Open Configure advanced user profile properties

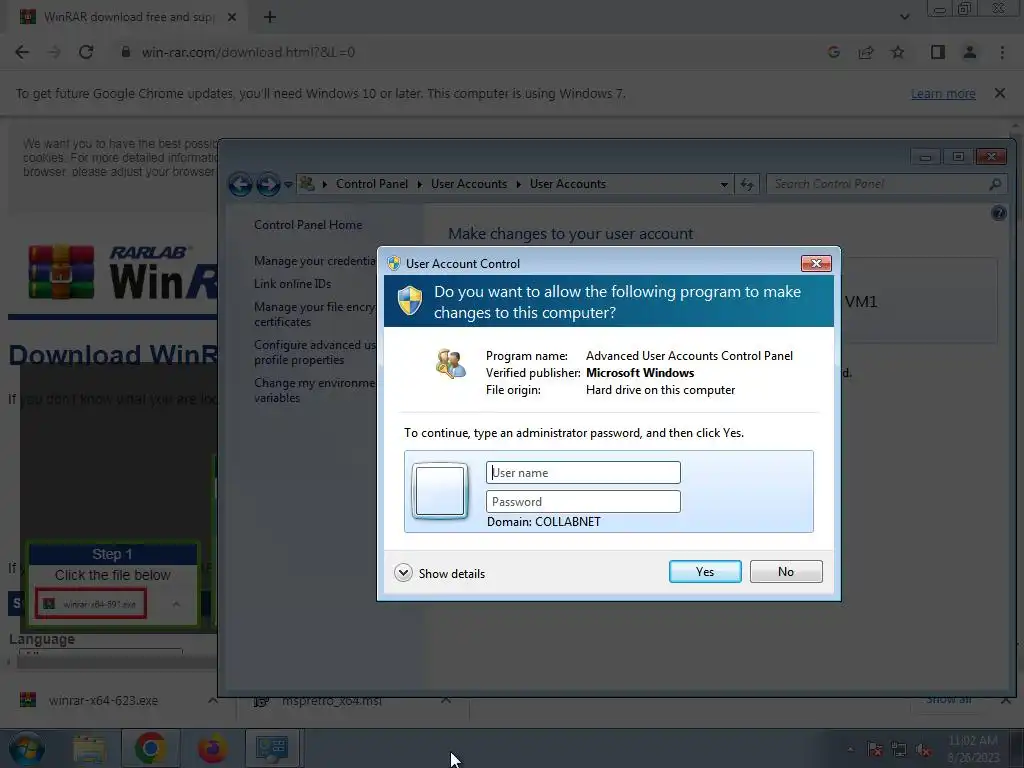tap(315, 352)
